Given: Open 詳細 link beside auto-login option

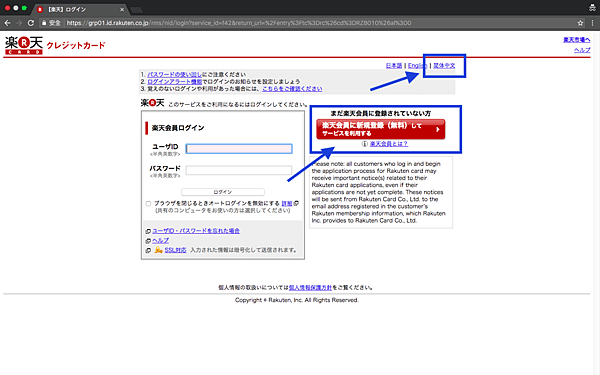Looking at the screenshot, I should 287,204.
